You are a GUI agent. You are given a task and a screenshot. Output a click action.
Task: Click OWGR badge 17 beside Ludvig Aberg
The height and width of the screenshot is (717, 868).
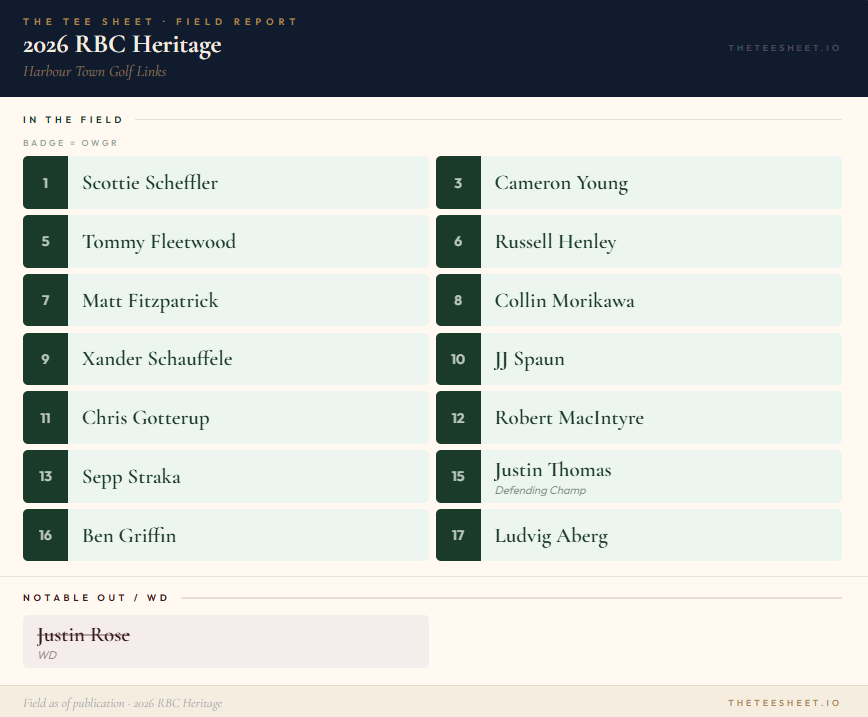click(x=458, y=535)
